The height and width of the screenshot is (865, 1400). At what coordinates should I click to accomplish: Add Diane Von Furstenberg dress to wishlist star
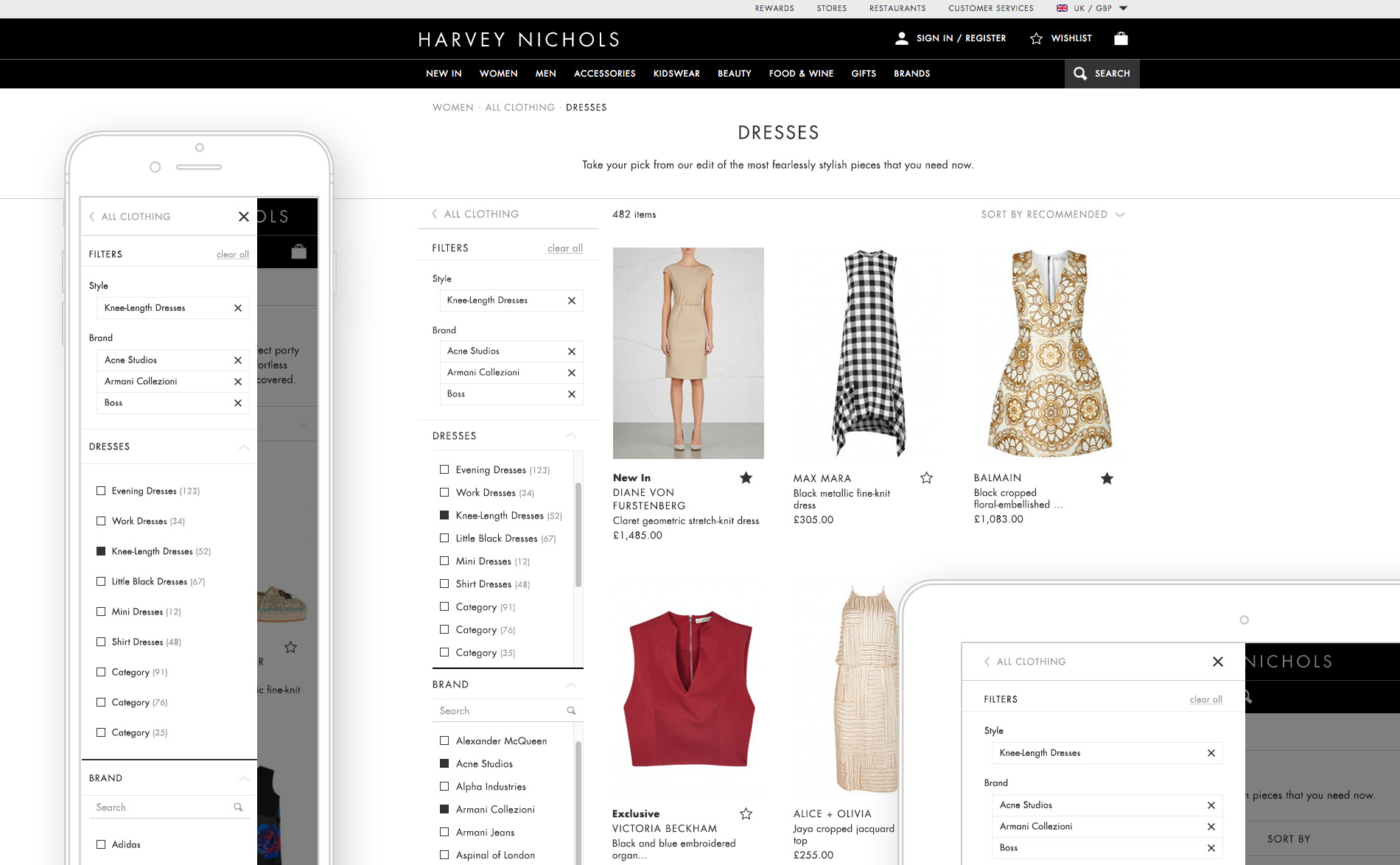point(746,477)
